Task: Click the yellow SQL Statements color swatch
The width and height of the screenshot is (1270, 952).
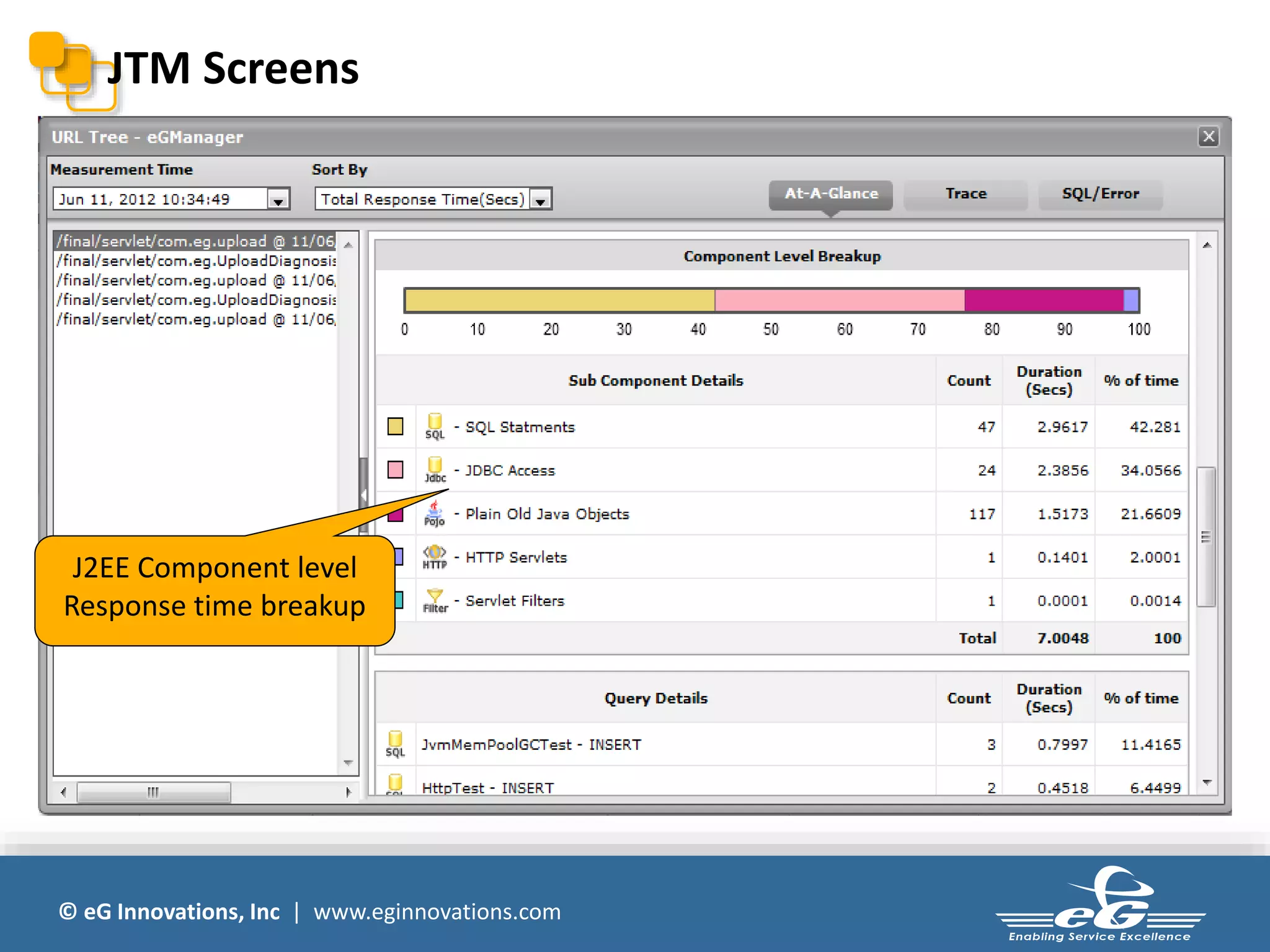Action: coord(395,426)
